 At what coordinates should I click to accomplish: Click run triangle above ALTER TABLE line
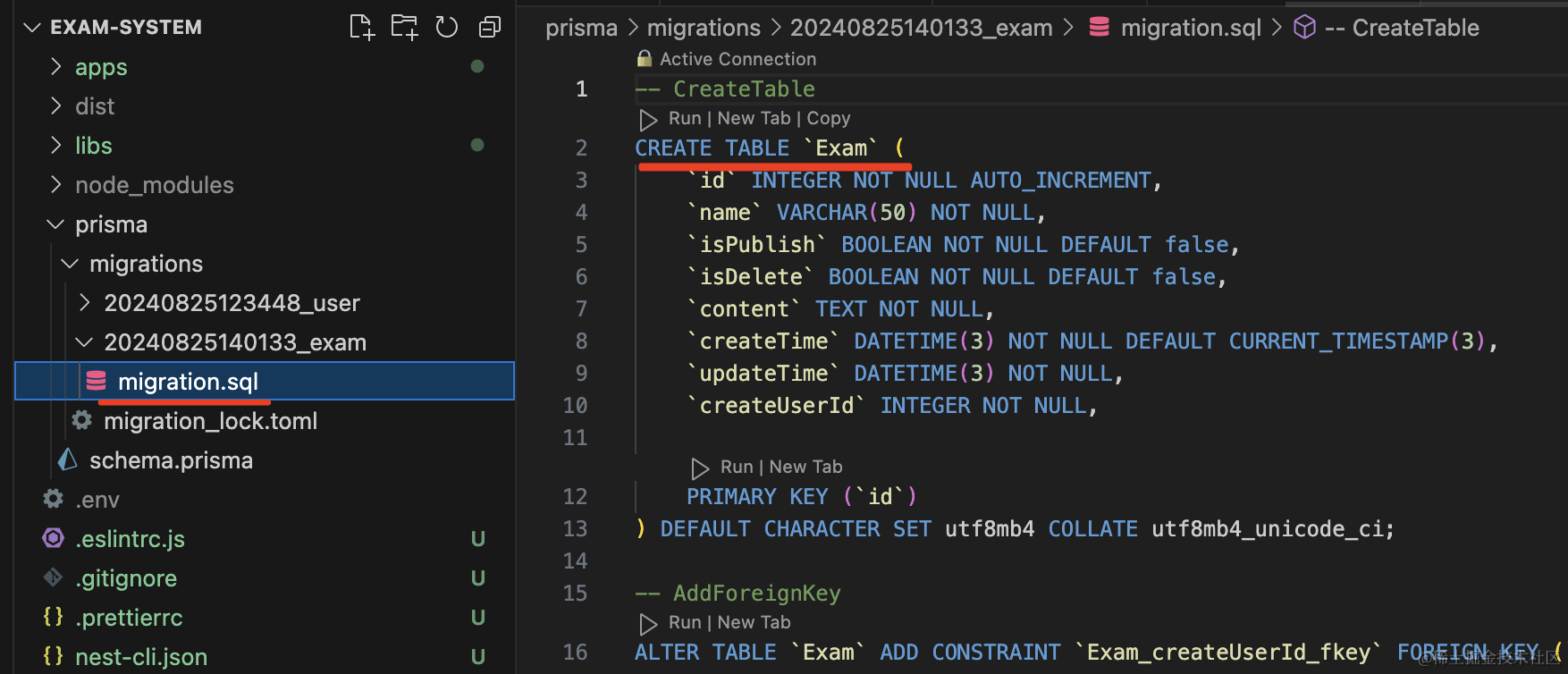pos(648,623)
